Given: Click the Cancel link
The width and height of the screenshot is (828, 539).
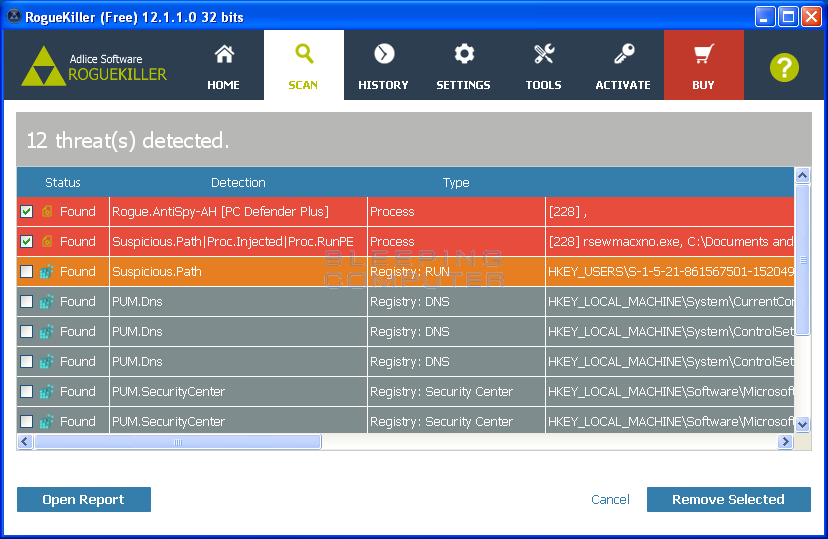Looking at the screenshot, I should click(610, 499).
